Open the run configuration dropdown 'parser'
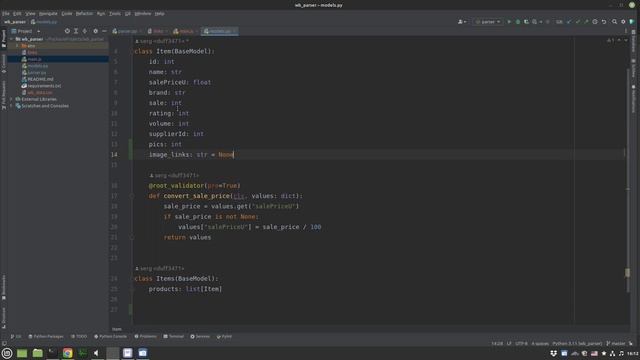Screen dimensions: 640x360 (x=488, y=22)
